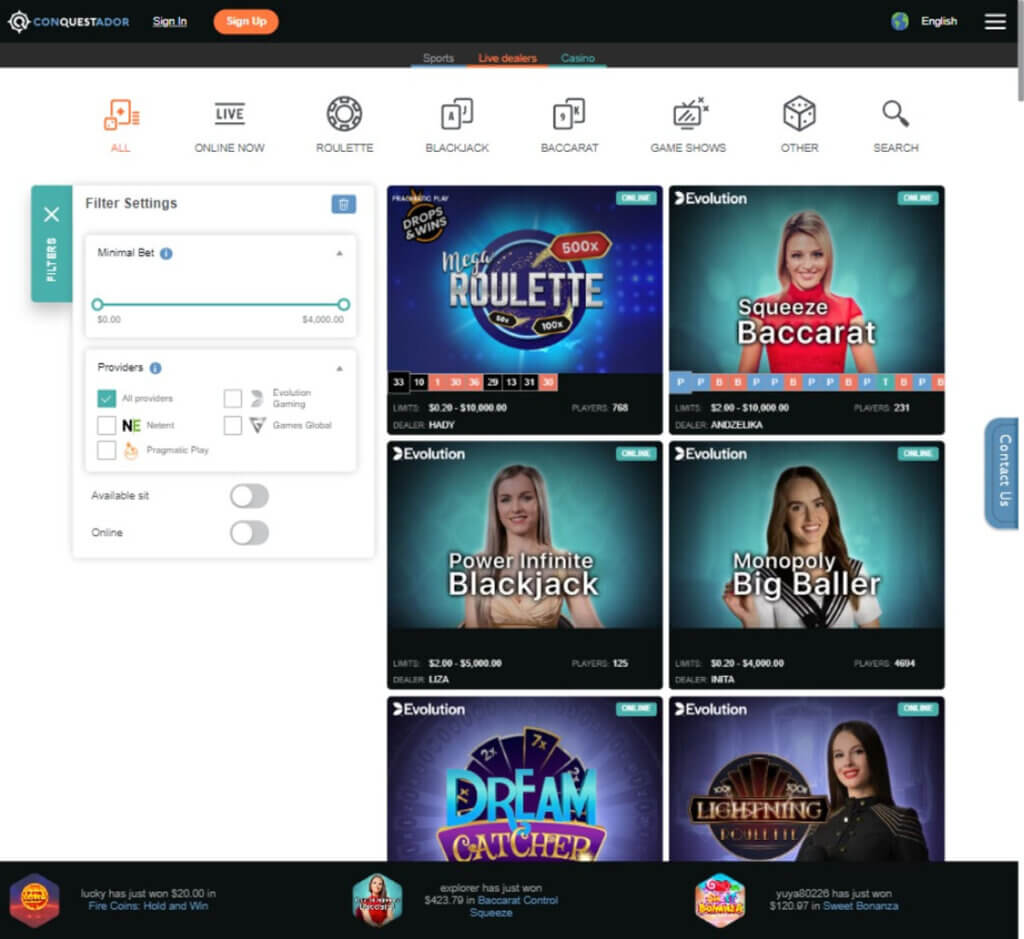The image size is (1024, 939).
Task: Click the globe language icon
Action: 900,22
